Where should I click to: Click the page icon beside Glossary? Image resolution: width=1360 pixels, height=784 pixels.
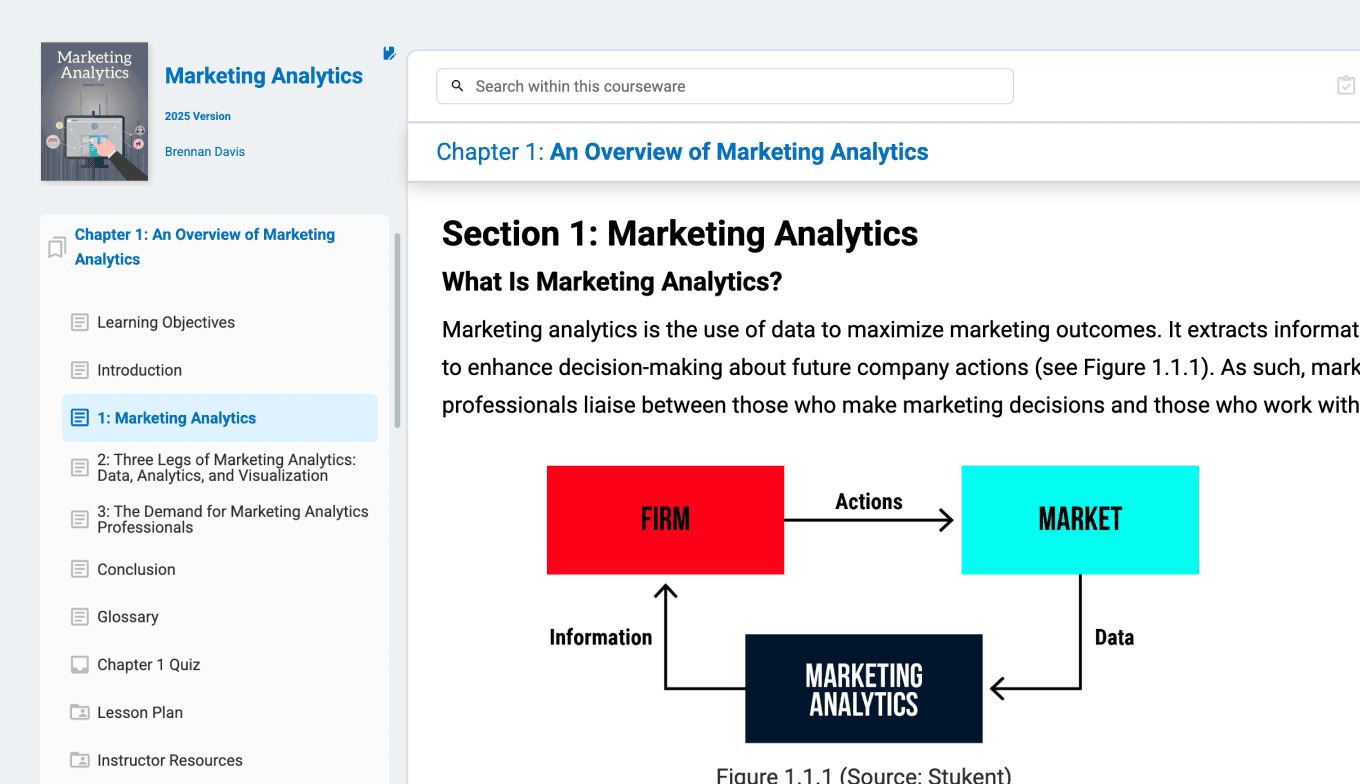pyautogui.click(x=80, y=617)
